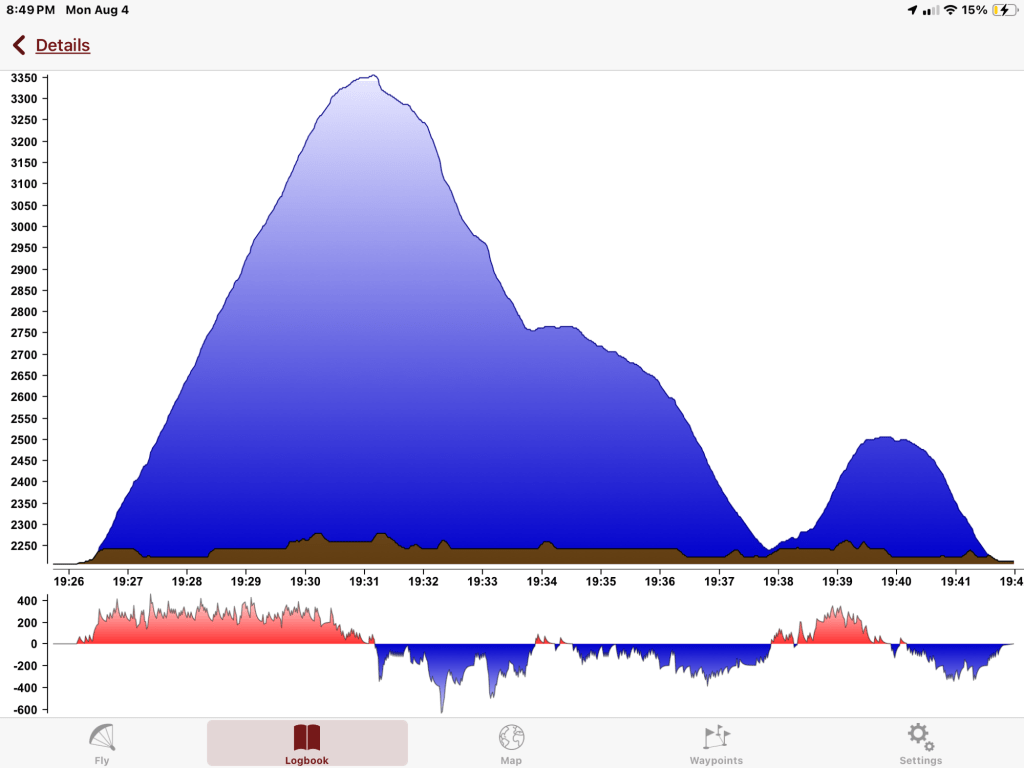Open the Waypoints tab

pos(716,737)
